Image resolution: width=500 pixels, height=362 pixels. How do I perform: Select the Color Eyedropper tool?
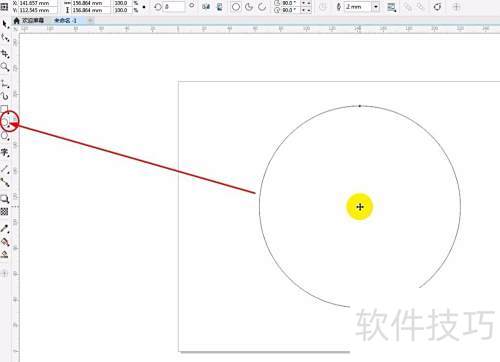coord(5,228)
